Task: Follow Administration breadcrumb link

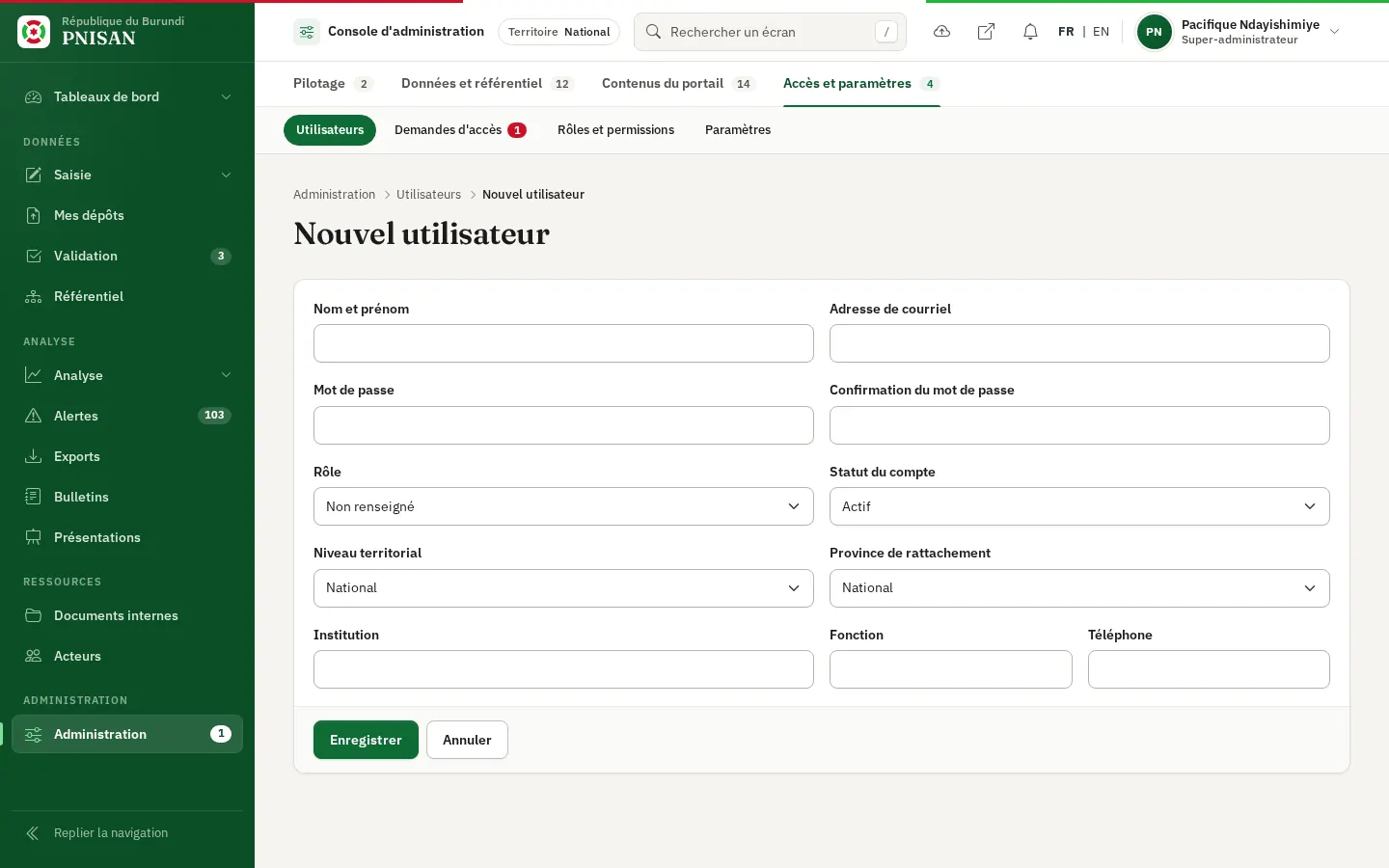Action: pyautogui.click(x=334, y=195)
